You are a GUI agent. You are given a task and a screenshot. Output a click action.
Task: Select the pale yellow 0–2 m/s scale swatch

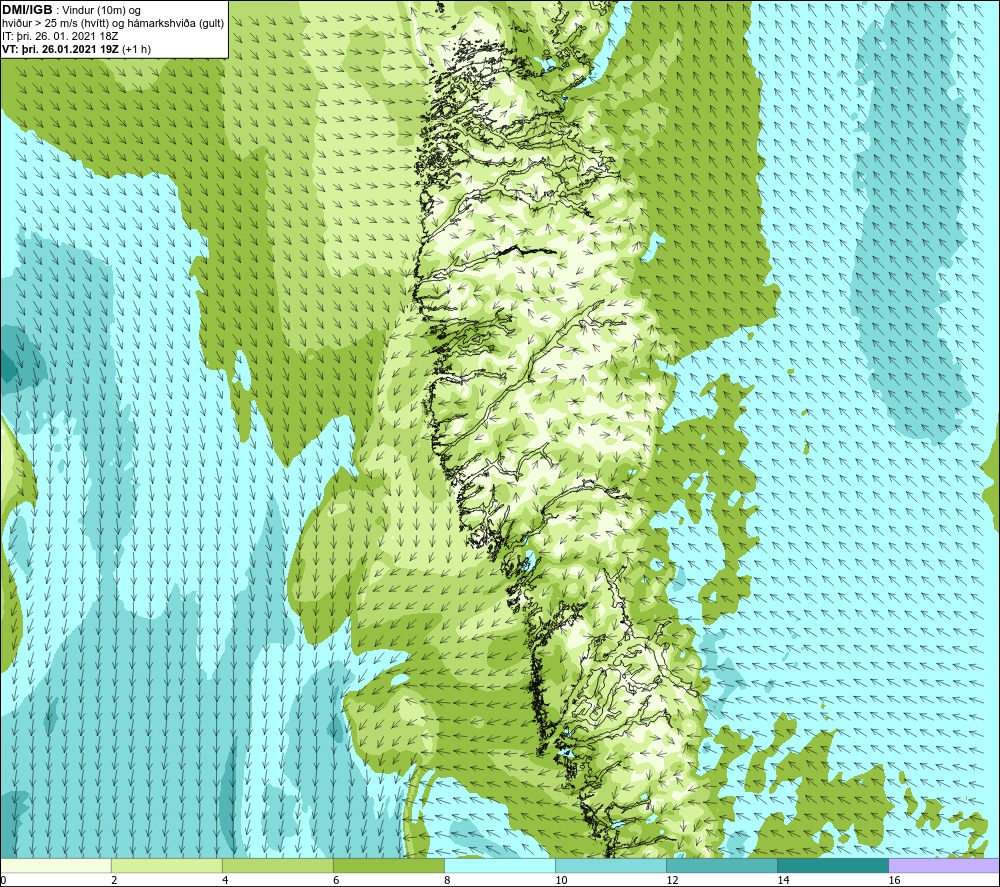[55, 865]
